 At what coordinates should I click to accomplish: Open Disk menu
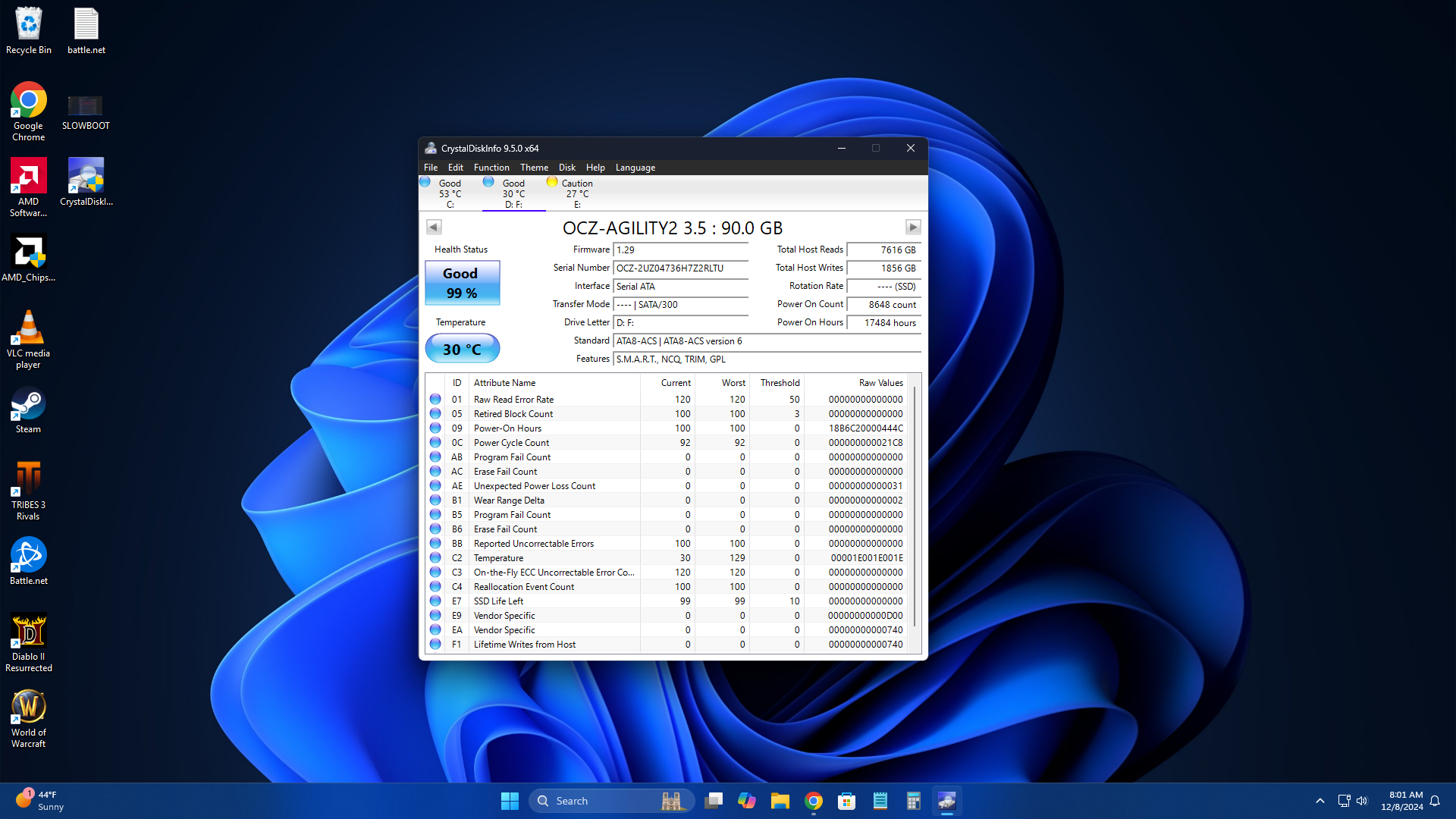567,168
